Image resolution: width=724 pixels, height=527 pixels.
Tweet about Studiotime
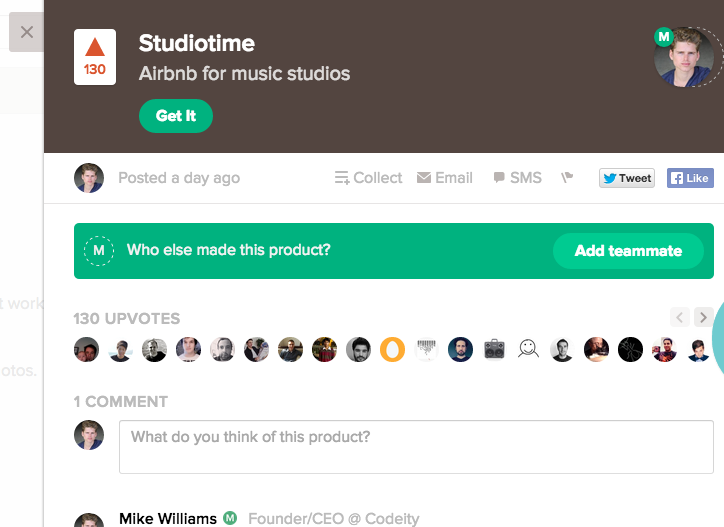coord(626,178)
